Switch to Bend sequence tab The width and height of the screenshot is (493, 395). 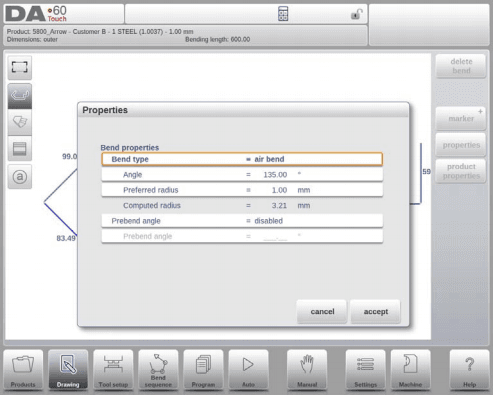click(158, 369)
